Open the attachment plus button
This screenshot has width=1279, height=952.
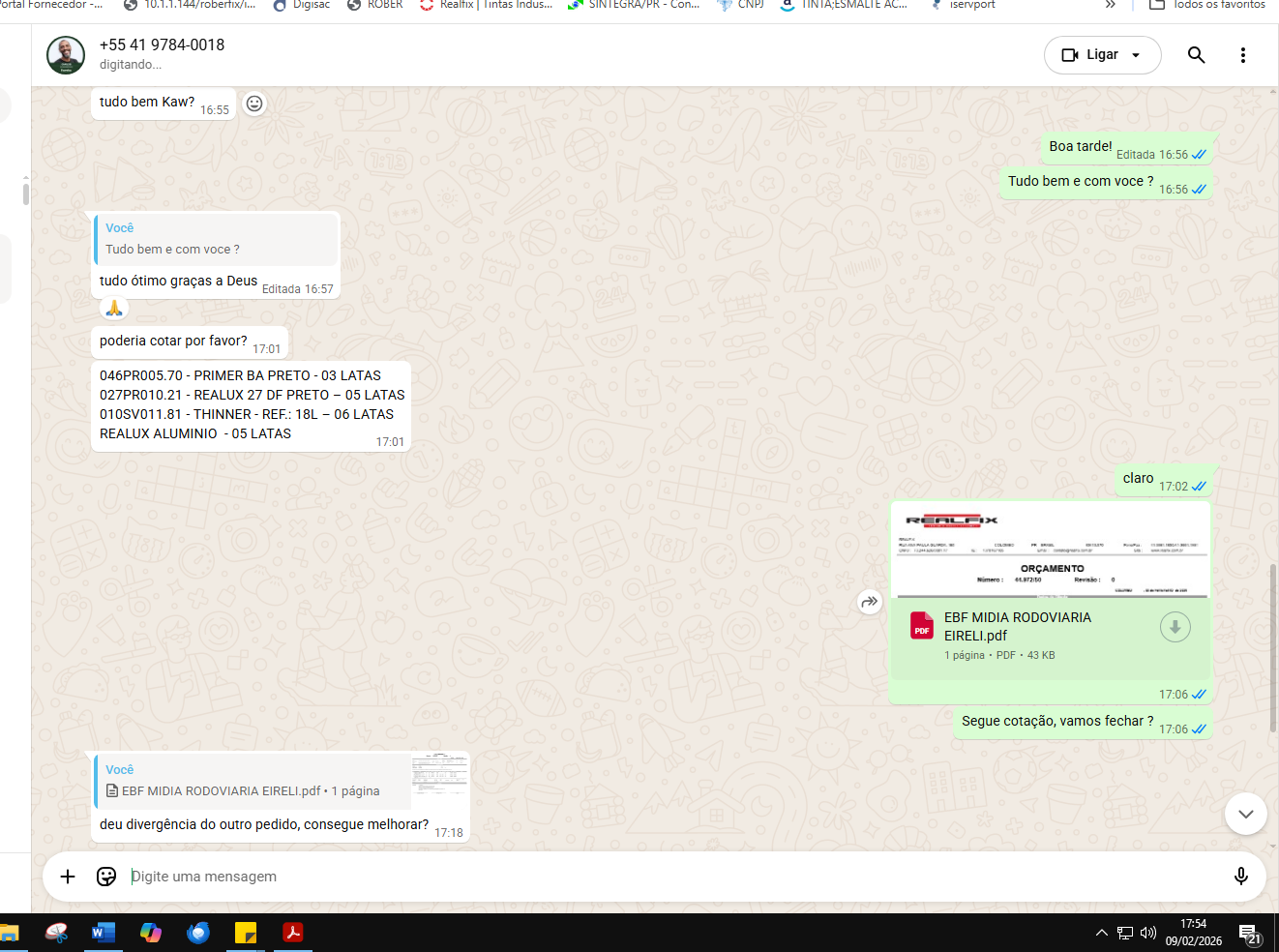pyautogui.click(x=68, y=877)
